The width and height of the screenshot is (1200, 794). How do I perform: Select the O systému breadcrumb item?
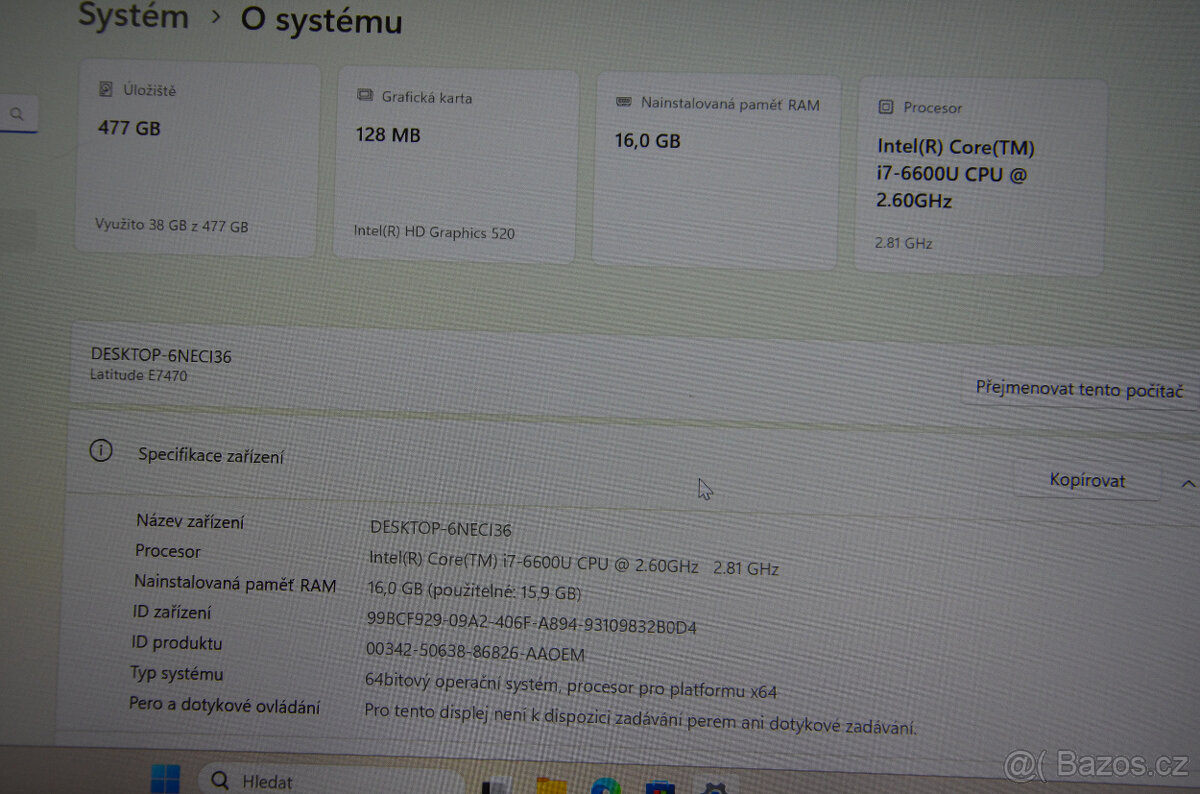click(x=320, y=21)
